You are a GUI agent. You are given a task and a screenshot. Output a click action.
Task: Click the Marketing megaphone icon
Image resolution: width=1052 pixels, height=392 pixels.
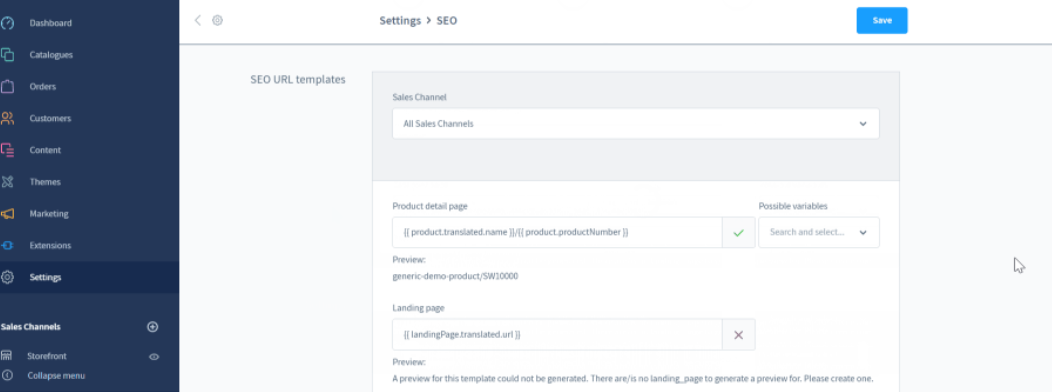coord(7,214)
